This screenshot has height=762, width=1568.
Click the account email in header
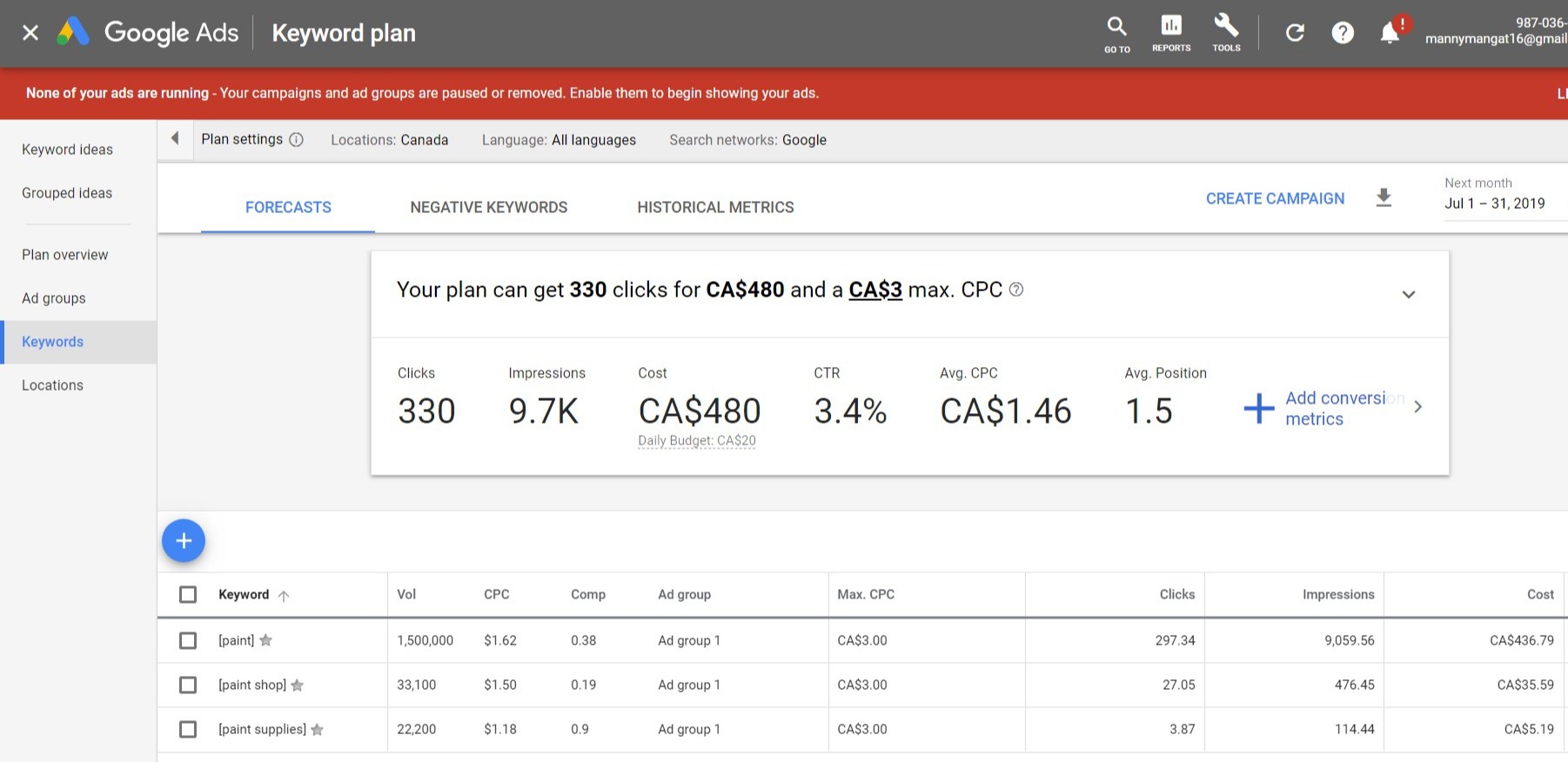1496,39
